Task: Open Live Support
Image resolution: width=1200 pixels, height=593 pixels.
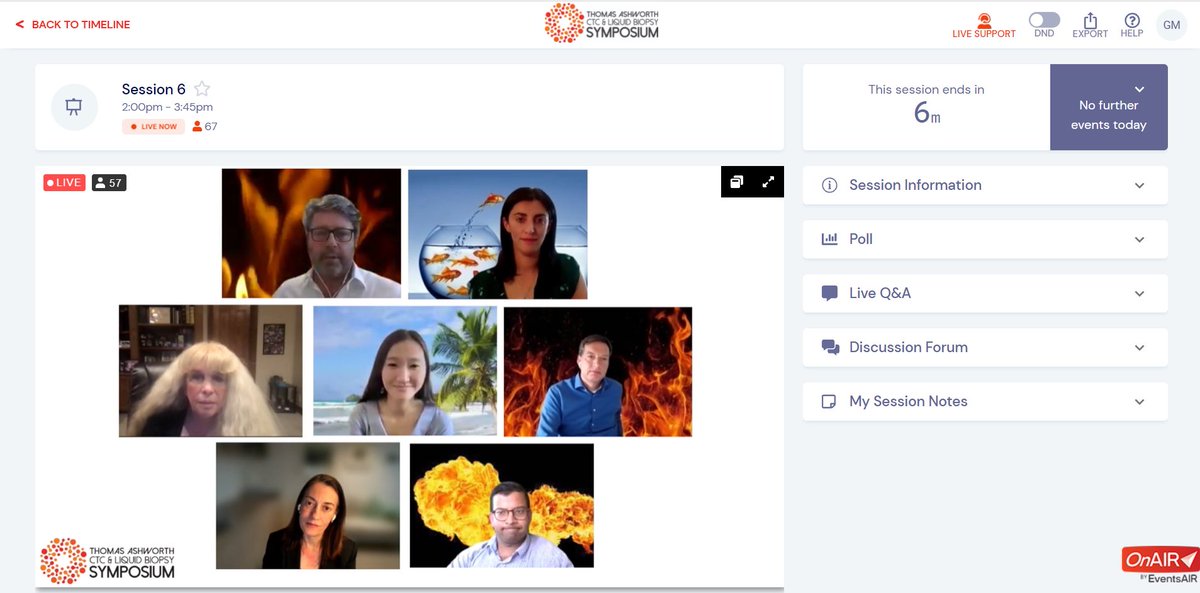Action: [983, 26]
